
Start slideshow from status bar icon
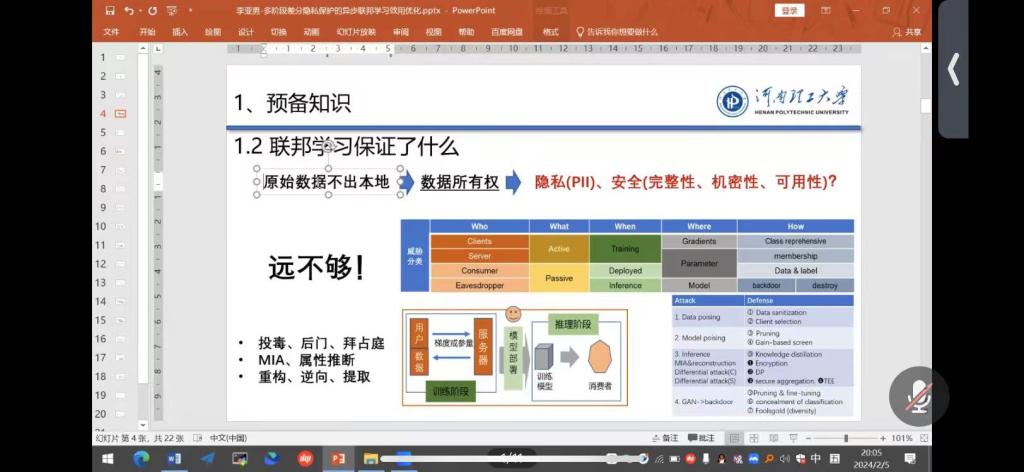point(792,438)
